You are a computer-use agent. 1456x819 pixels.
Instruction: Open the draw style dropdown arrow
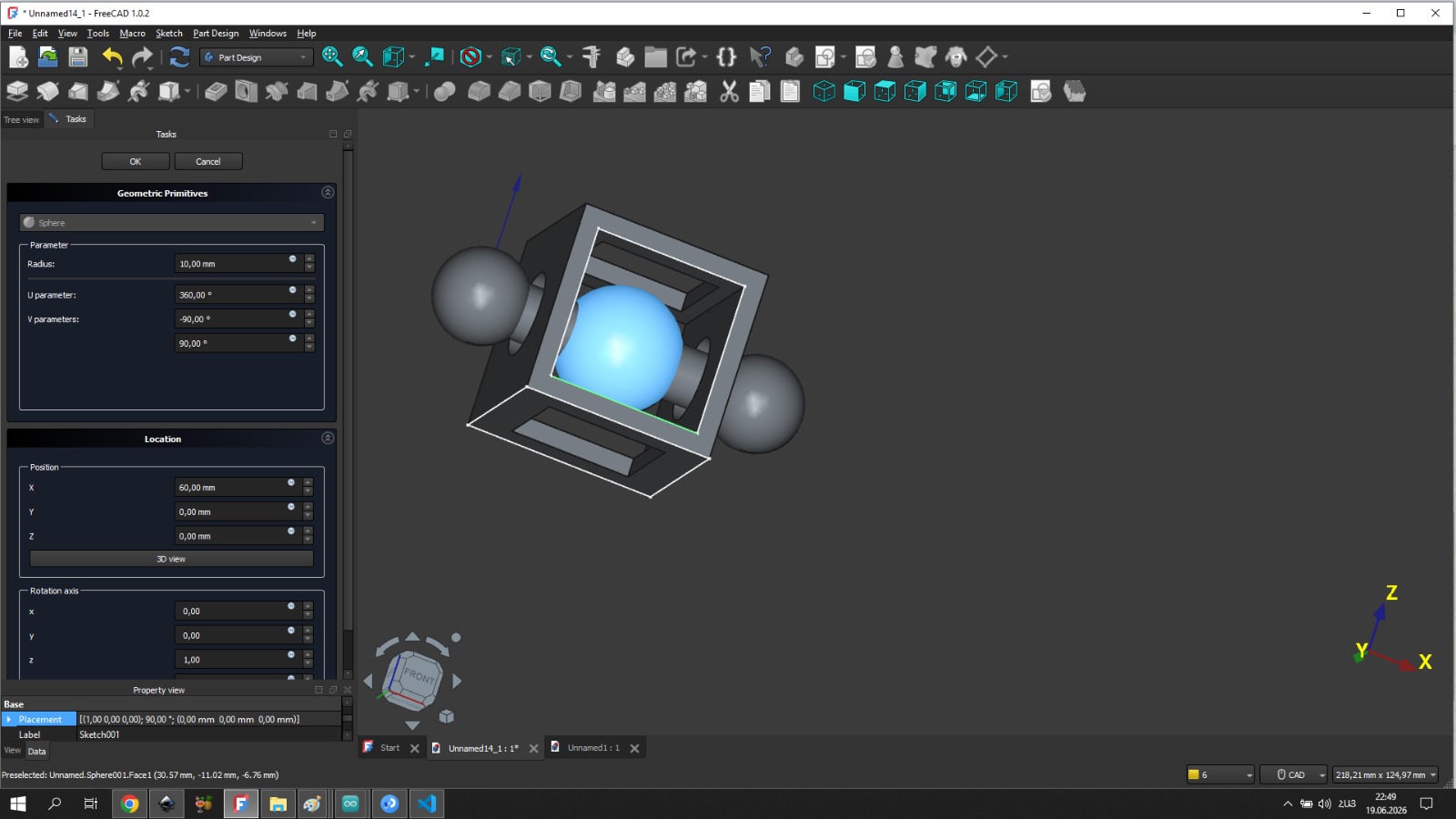pos(490,57)
